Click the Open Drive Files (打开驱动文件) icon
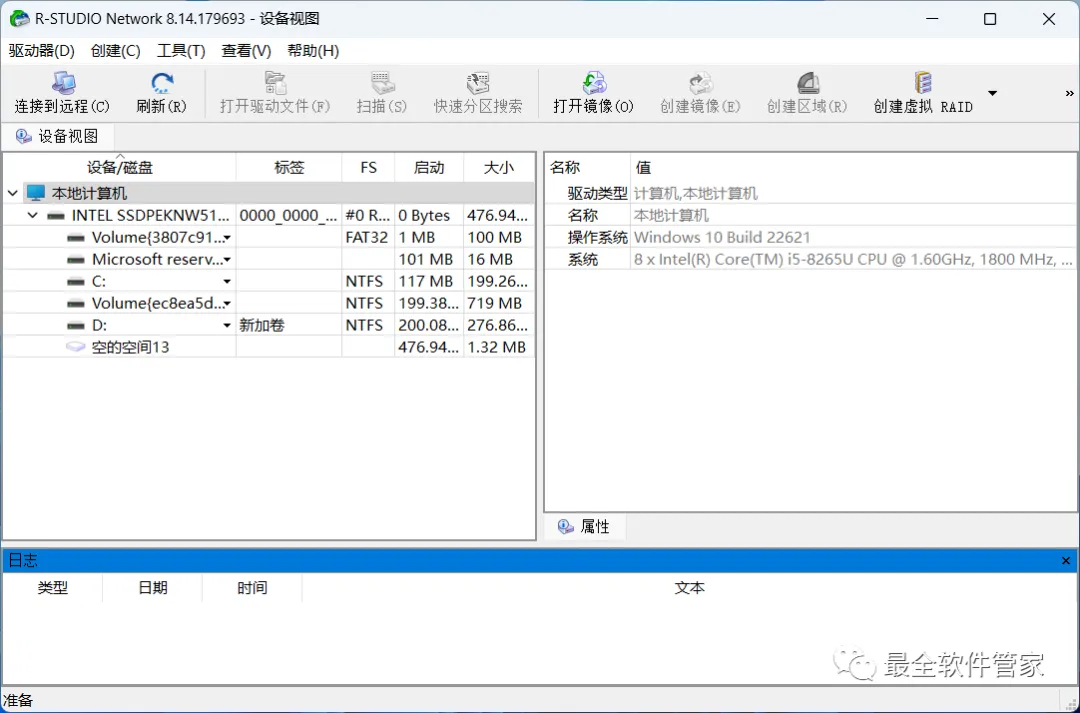The image size is (1080, 713). coord(276,83)
